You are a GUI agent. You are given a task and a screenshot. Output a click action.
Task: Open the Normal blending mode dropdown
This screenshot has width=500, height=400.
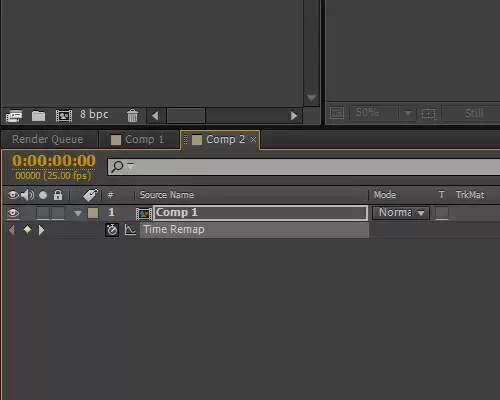[x=401, y=213]
